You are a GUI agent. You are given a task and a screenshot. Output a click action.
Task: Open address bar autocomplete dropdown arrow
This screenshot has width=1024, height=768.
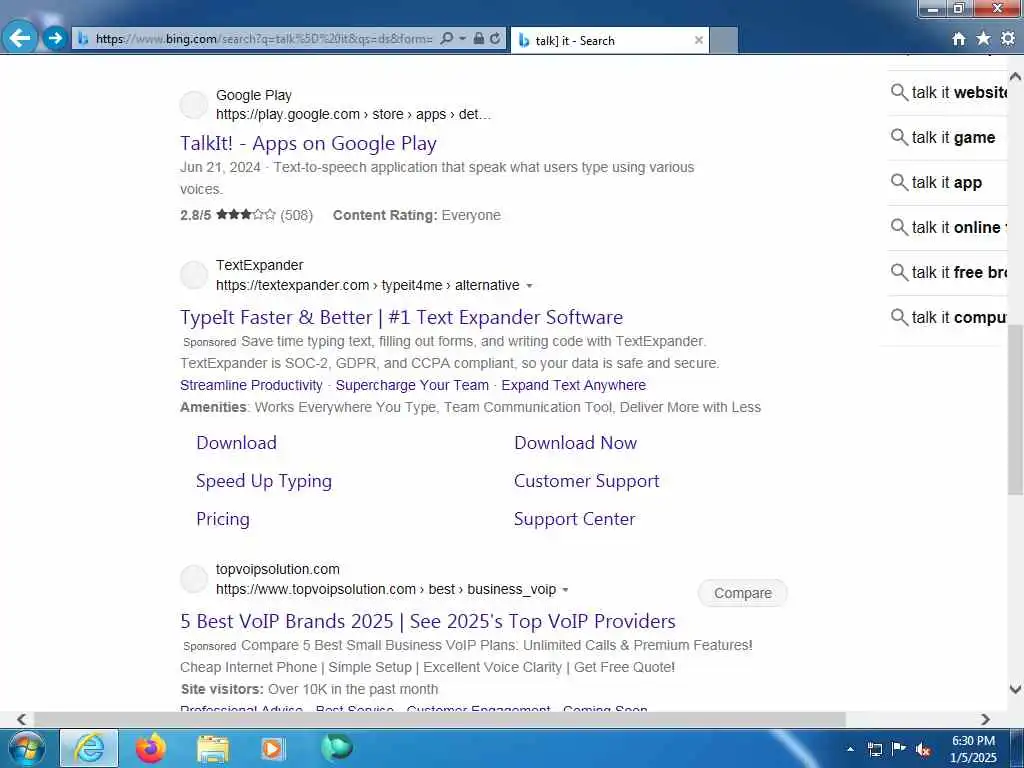462,39
